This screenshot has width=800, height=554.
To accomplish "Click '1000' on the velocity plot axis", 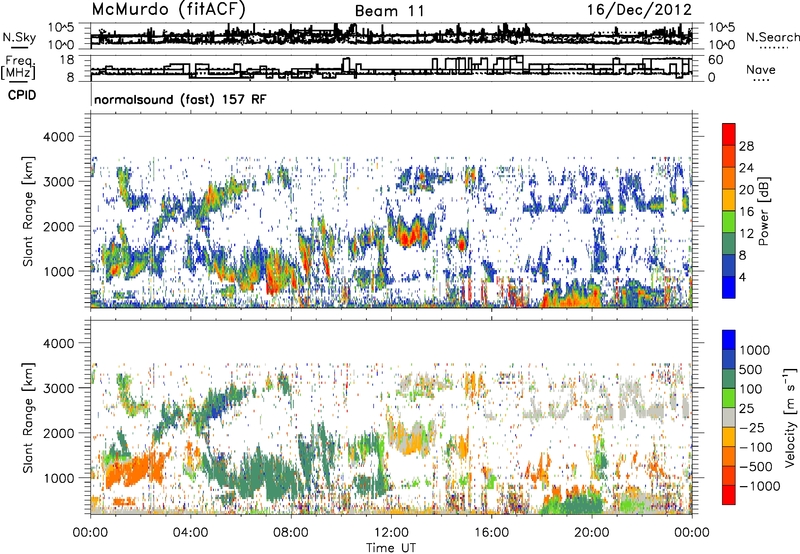I will point(58,478).
